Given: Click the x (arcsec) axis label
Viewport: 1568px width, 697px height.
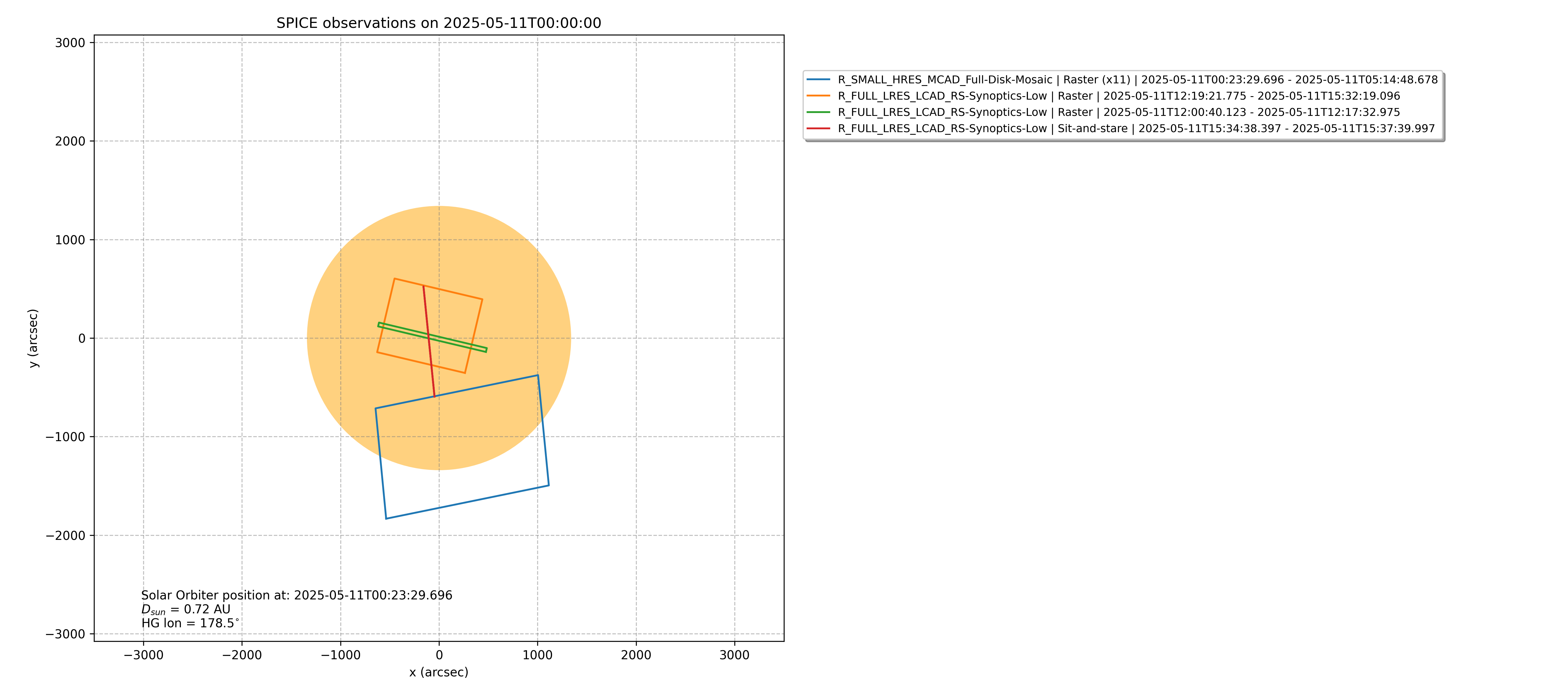Looking at the screenshot, I should point(438,672).
